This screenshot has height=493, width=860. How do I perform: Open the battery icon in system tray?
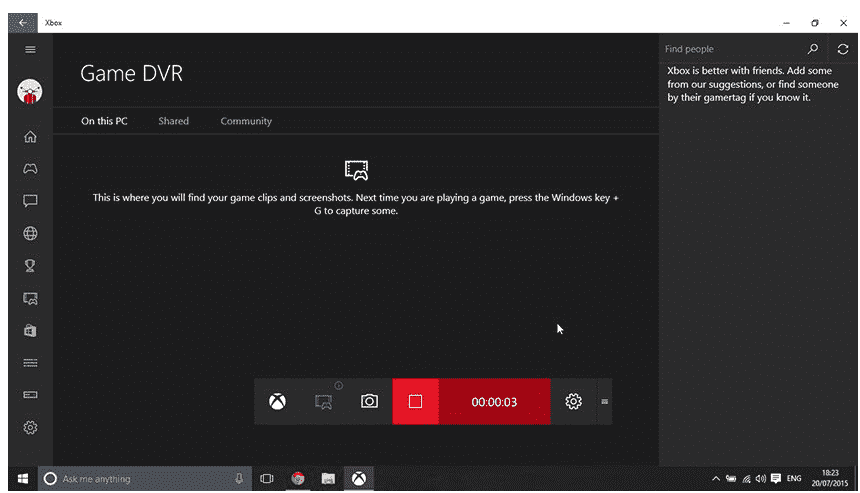pos(731,479)
